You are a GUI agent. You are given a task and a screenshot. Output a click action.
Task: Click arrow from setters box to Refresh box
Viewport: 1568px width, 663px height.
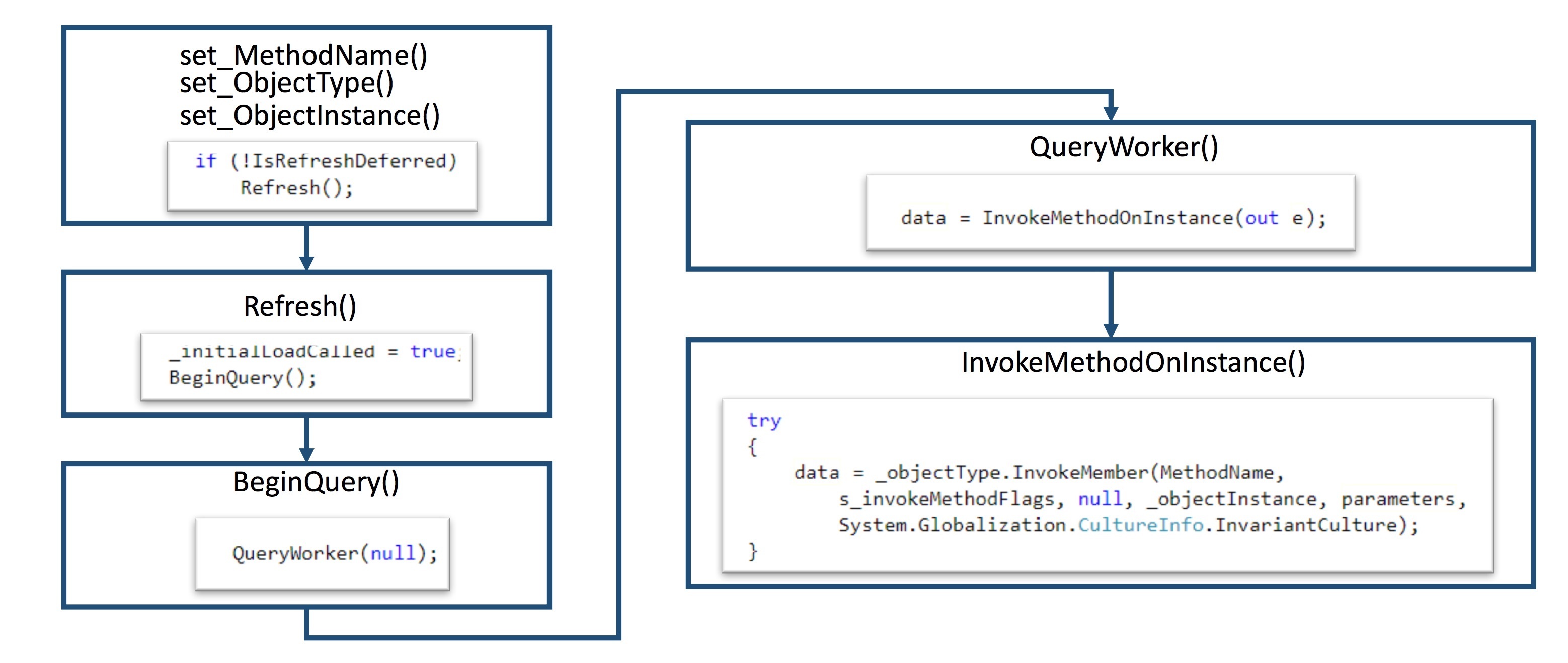[307, 247]
